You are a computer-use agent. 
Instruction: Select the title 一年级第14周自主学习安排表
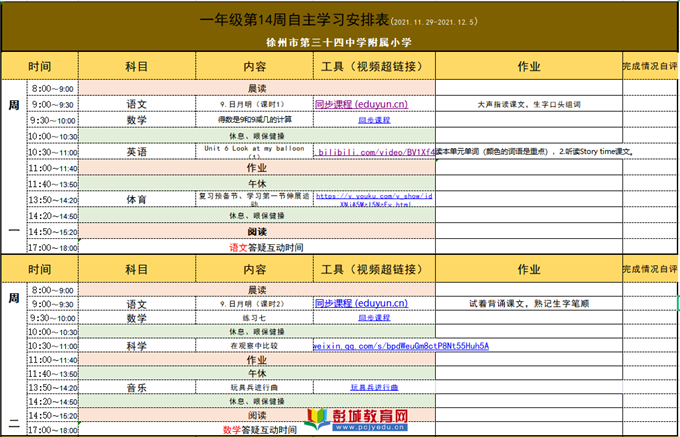click(x=294, y=20)
